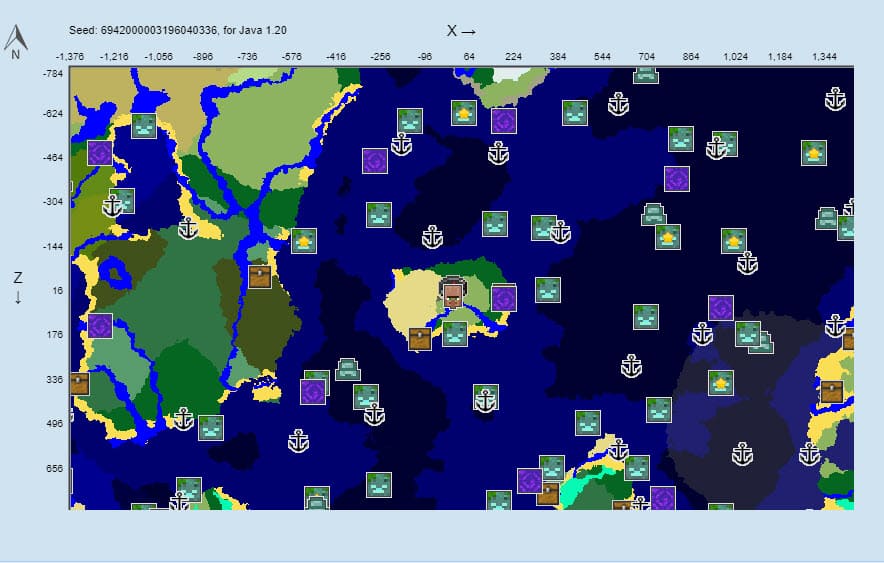Viewport: 884px width, 563px height.
Task: Select the ruined portal on the central island's east side
Action: tap(503, 298)
